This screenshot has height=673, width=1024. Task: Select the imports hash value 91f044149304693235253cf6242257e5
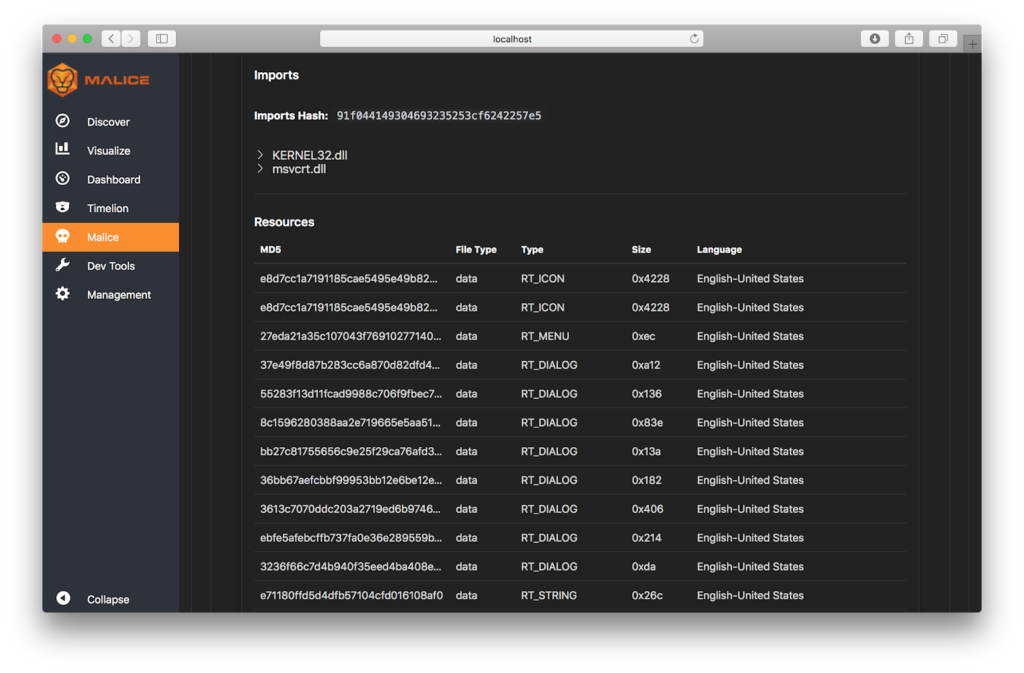pyautogui.click(x=439, y=116)
